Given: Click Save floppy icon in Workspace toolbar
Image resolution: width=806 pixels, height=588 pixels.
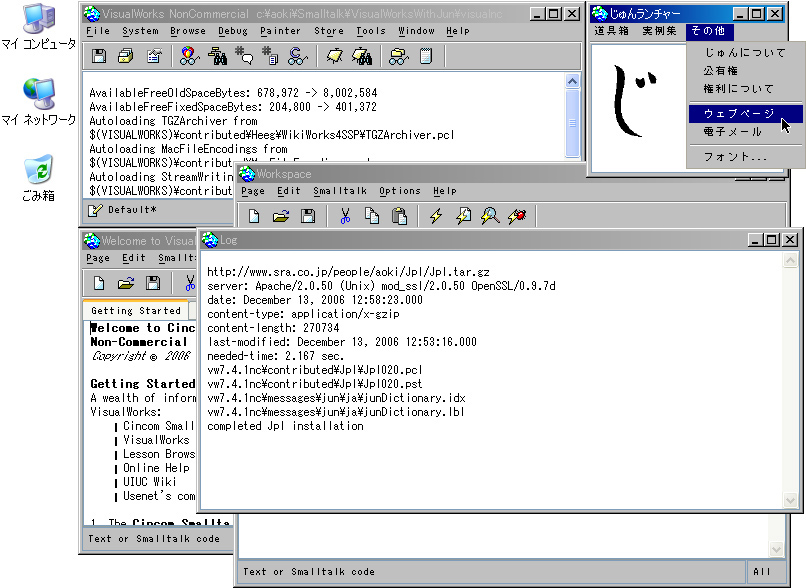Looking at the screenshot, I should tap(308, 216).
